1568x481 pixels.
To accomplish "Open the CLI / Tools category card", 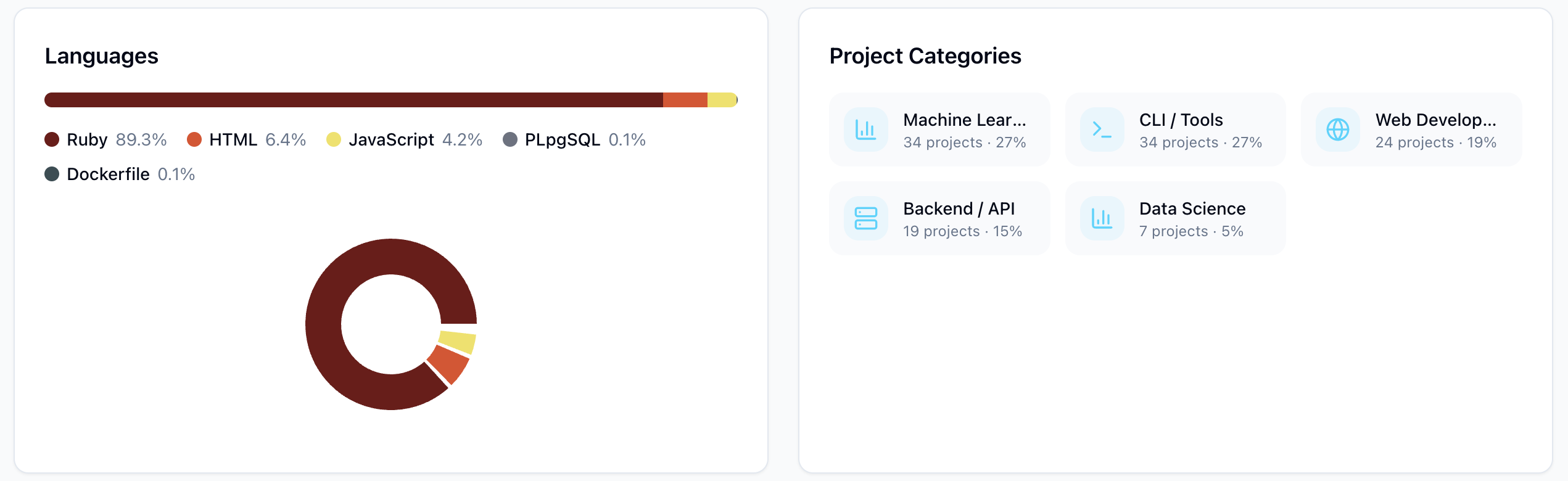I will (x=1175, y=129).
